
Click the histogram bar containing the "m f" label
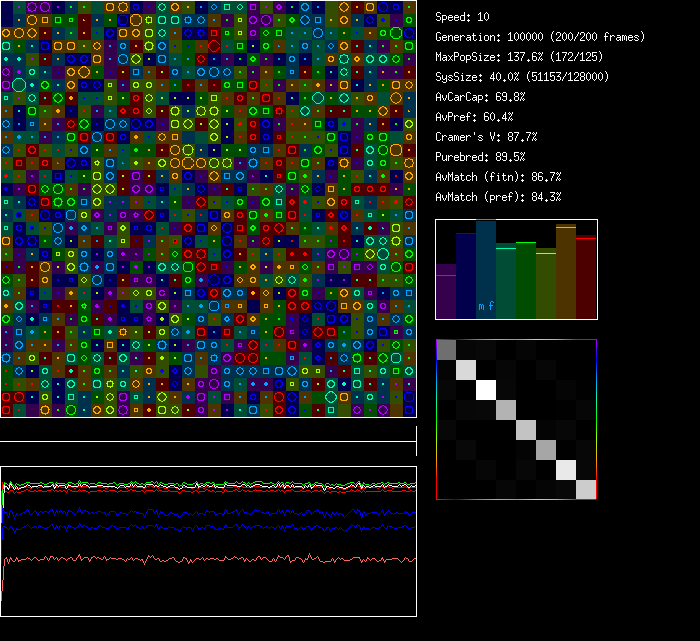coord(486,270)
